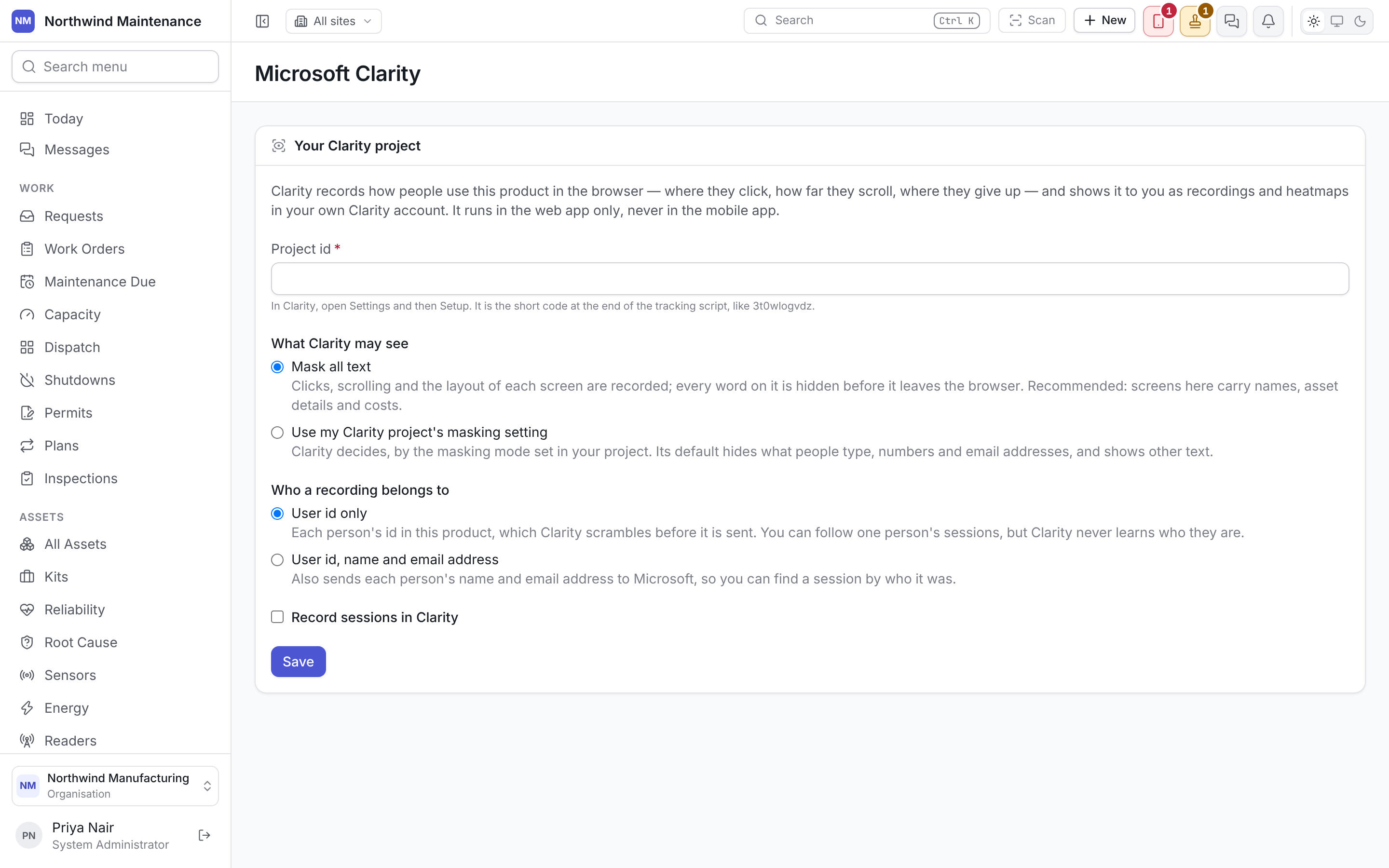Image resolution: width=1389 pixels, height=868 pixels.
Task: Click the global Search box
Action: [867, 20]
